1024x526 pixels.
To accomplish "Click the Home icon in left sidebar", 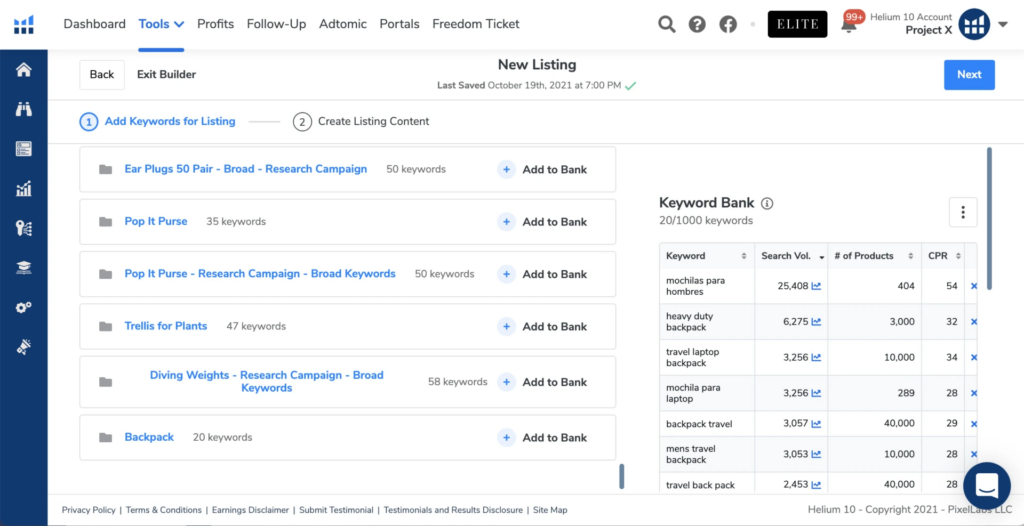I will tap(23, 70).
